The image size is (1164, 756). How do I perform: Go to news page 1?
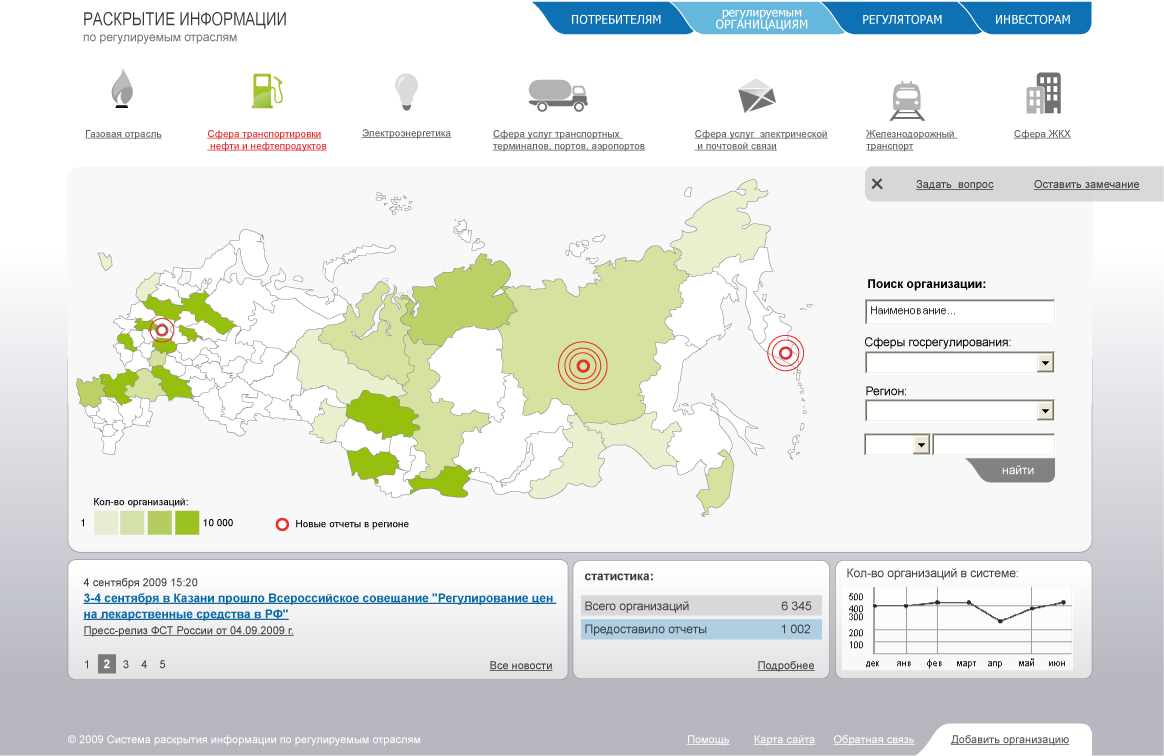pos(87,664)
